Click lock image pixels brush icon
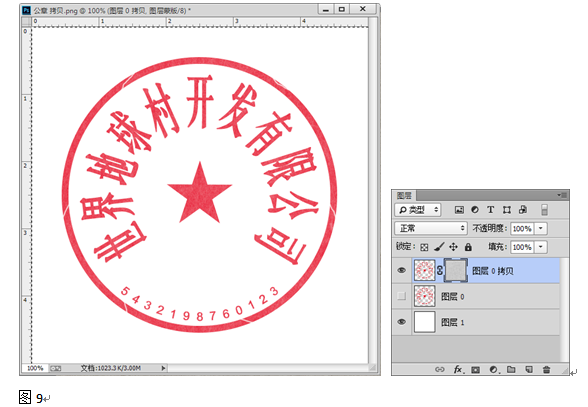This screenshot has height=407, width=588. point(439,247)
